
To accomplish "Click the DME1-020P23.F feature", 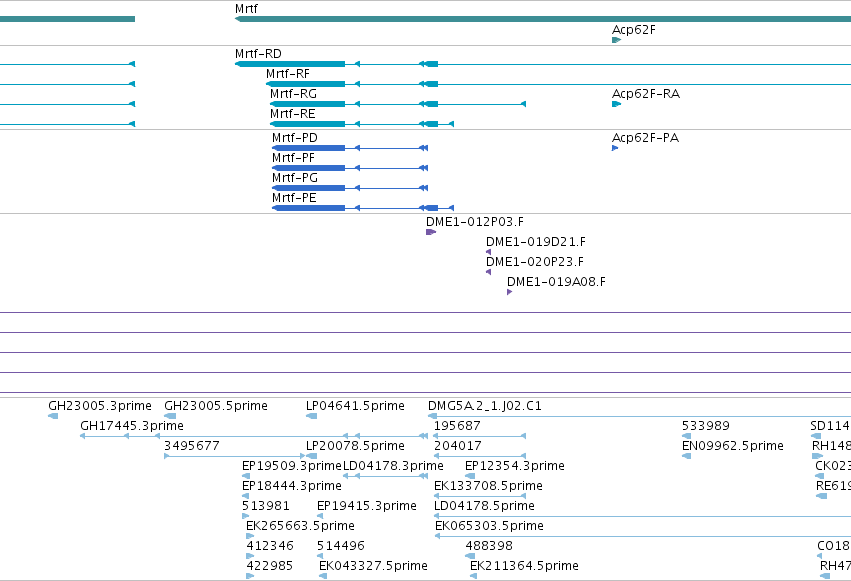I will [x=488, y=272].
